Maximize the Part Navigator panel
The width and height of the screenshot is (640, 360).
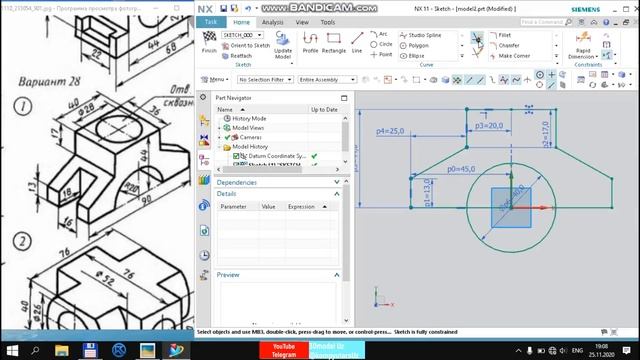pos(344,98)
